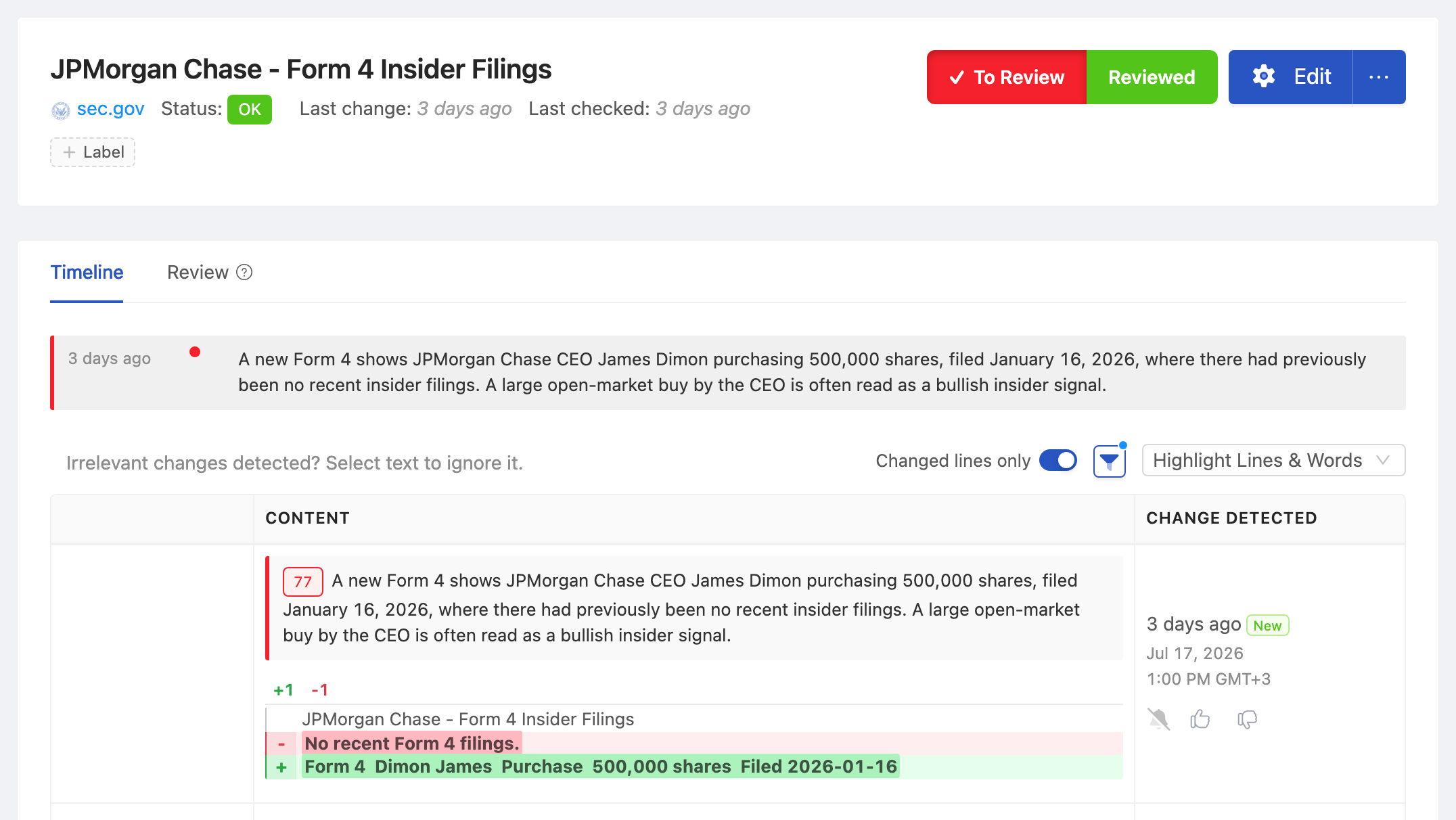This screenshot has height=820, width=1456.
Task: Click the CHANGE DETECTED column header
Action: pos(1231,518)
